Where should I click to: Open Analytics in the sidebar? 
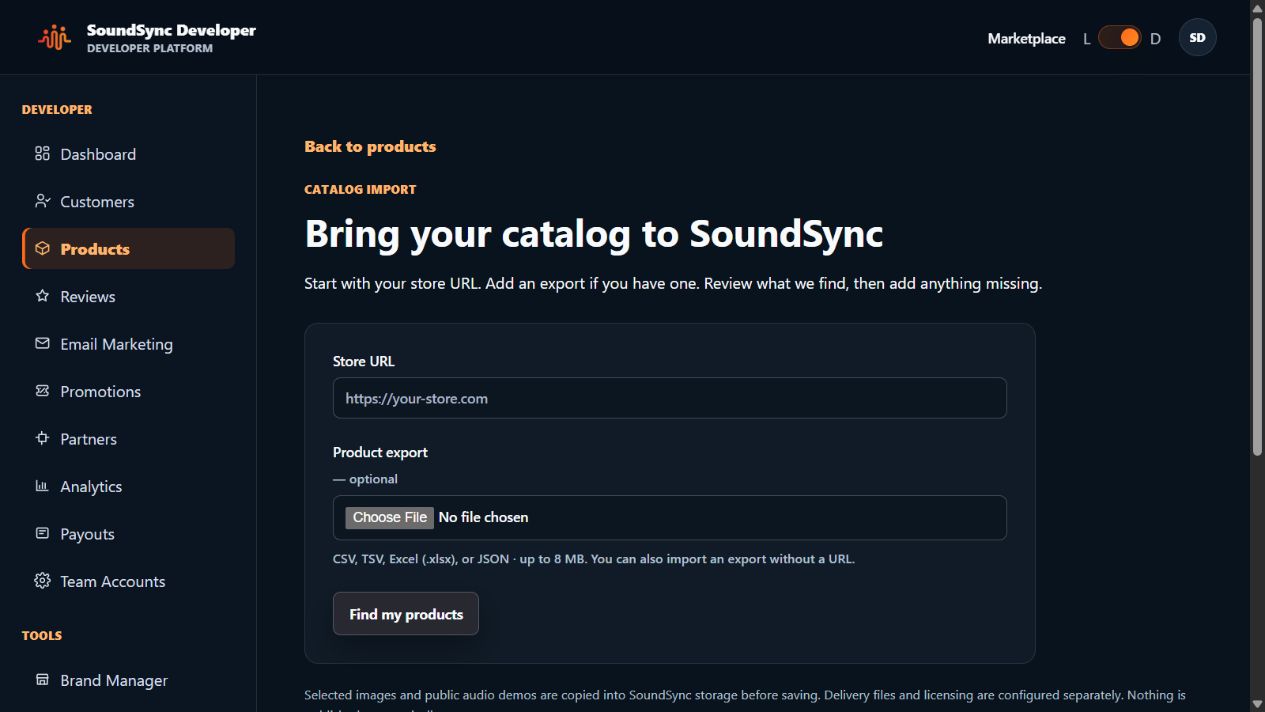tap(128, 486)
